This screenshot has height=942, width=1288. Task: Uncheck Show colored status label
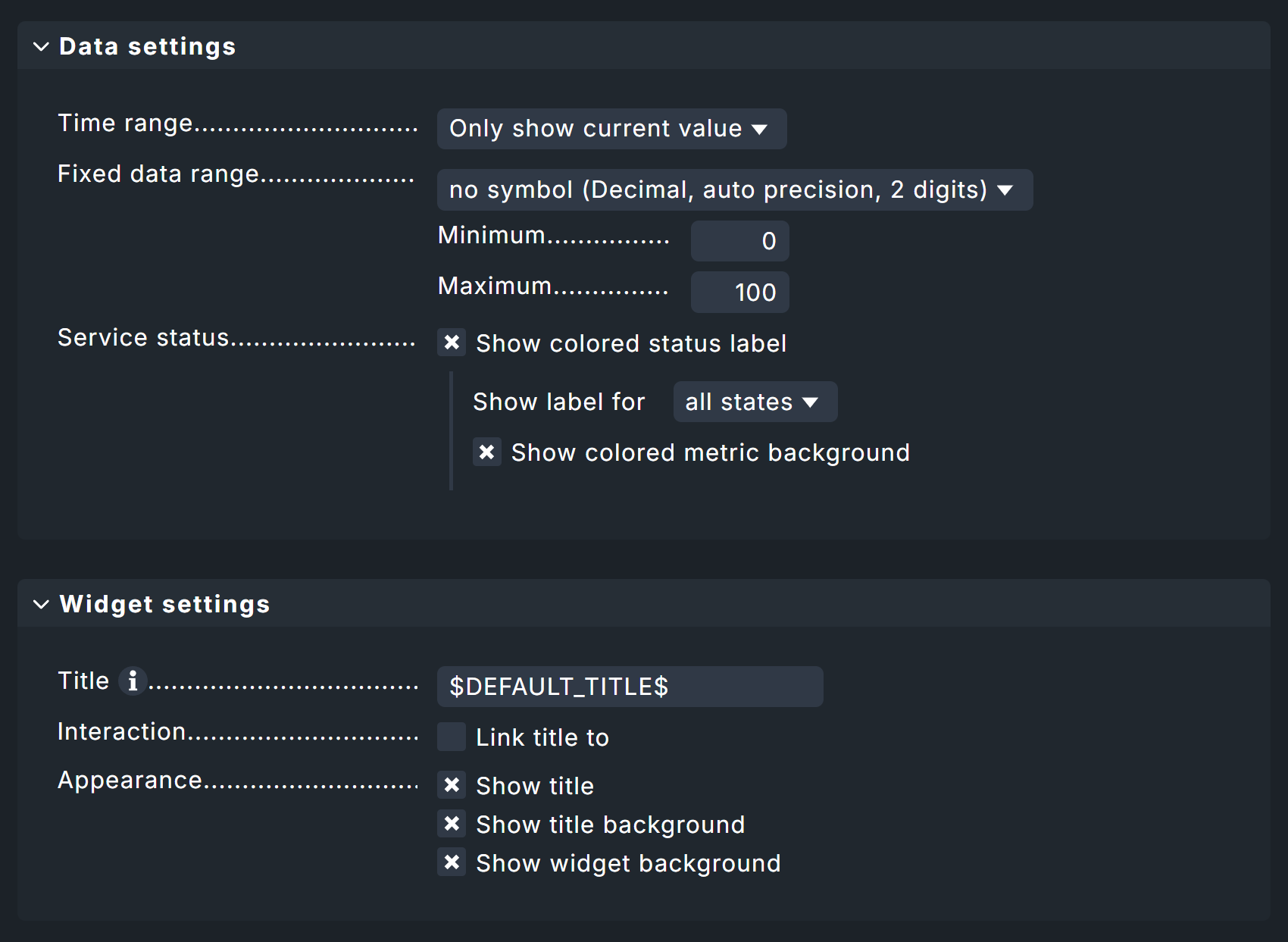click(452, 343)
